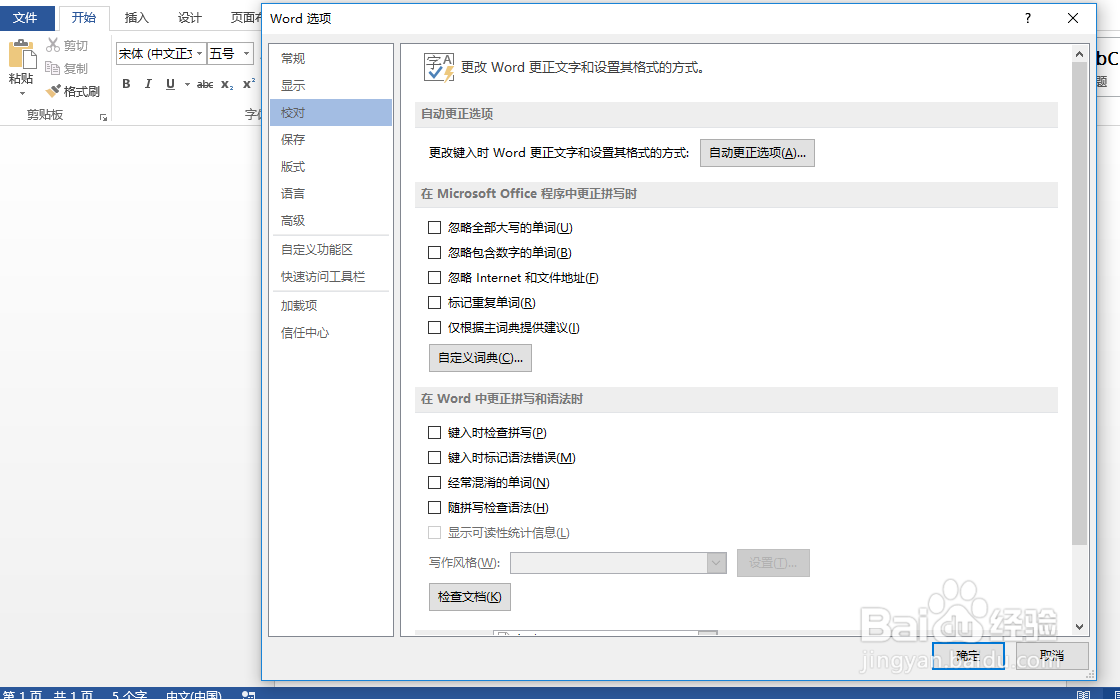Open clipboard pane launcher arrow
Viewport: 1120px width, 699px height.
click(x=103, y=117)
